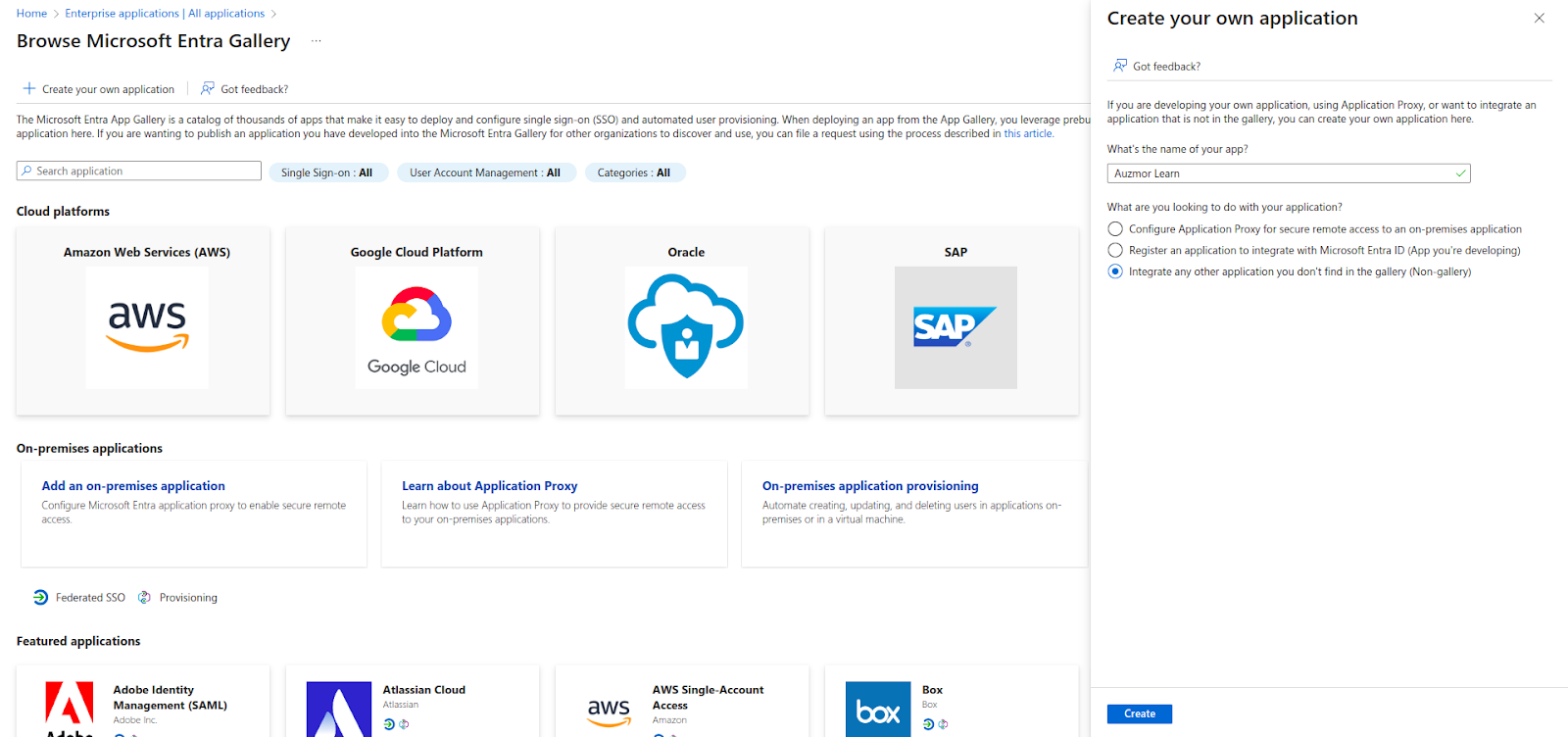Viewport: 1568px width, 737px height.
Task: Open Add an on-premises application
Action: (x=133, y=486)
